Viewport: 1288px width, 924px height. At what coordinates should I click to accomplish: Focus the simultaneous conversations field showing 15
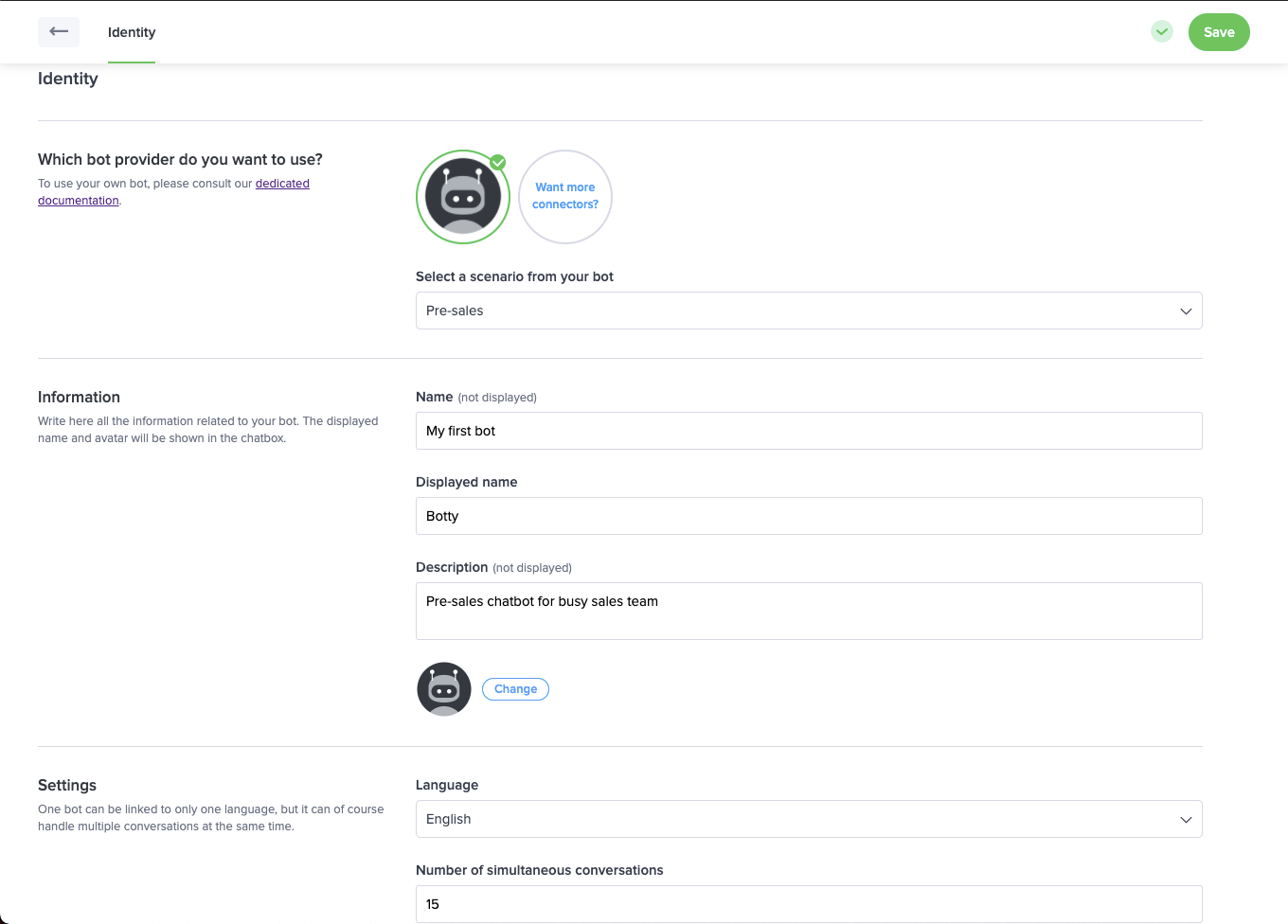(x=809, y=904)
